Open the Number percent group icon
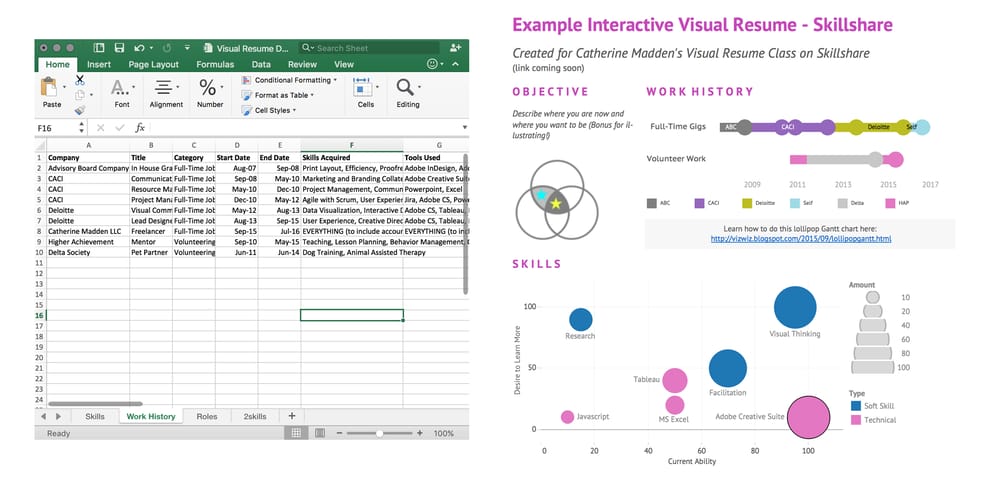This screenshot has height=489, width=1000. click(207, 87)
